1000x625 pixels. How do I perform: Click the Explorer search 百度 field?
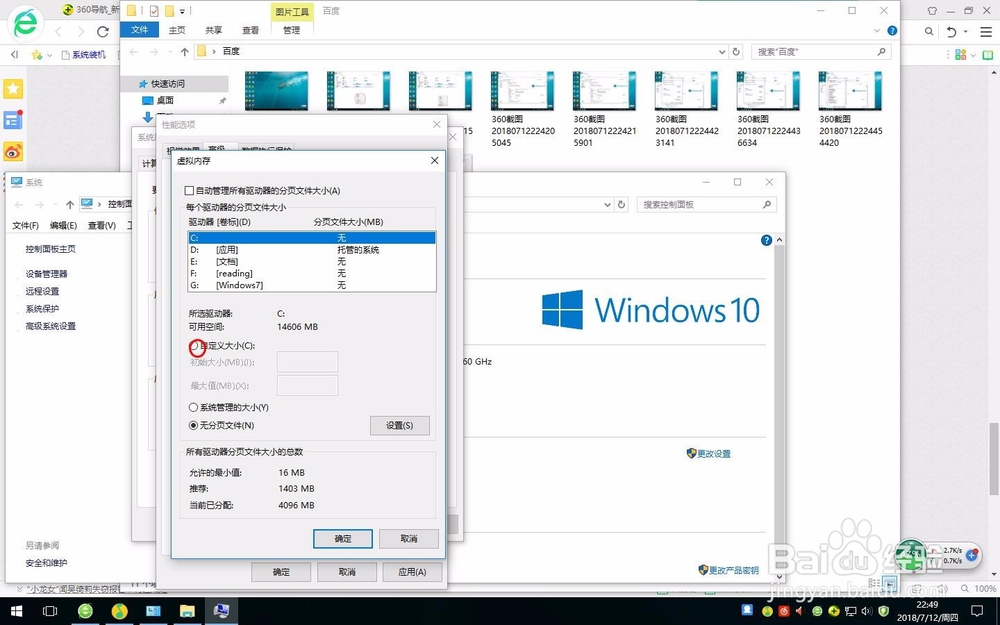821,52
